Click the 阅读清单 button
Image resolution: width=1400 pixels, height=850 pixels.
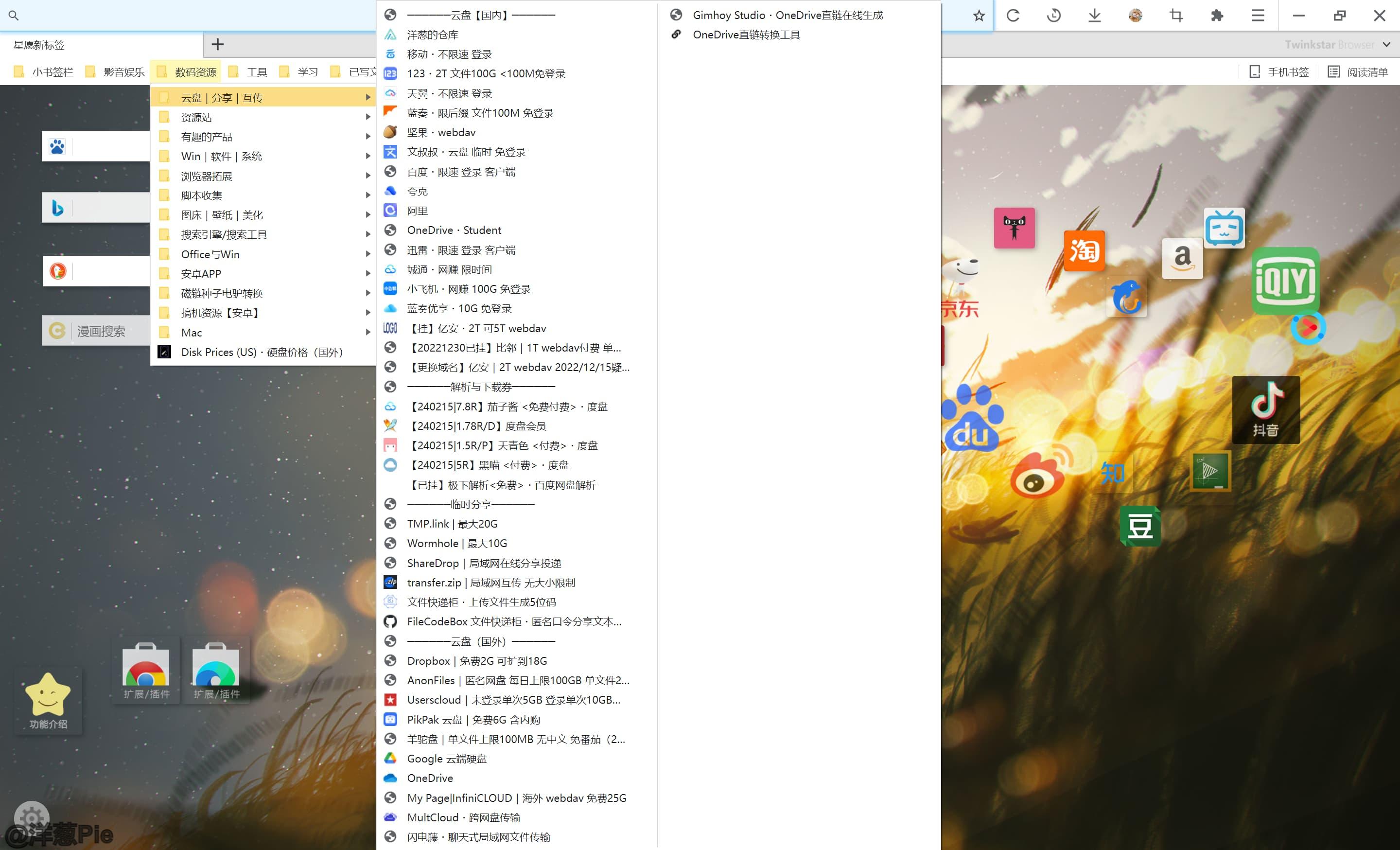click(1358, 72)
